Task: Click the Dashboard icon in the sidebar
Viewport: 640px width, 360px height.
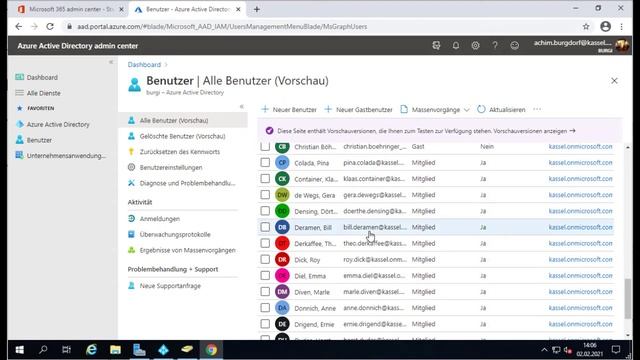Action: 19,77
